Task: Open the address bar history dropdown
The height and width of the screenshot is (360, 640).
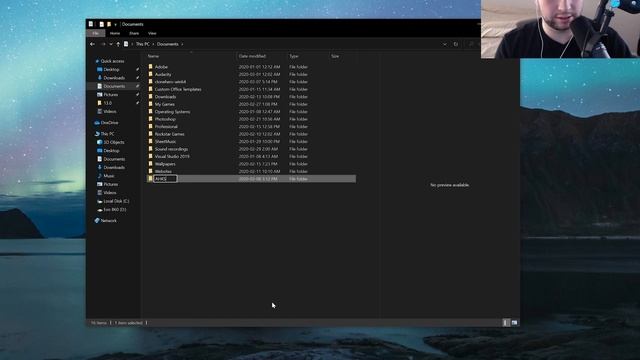Action: tap(444, 44)
